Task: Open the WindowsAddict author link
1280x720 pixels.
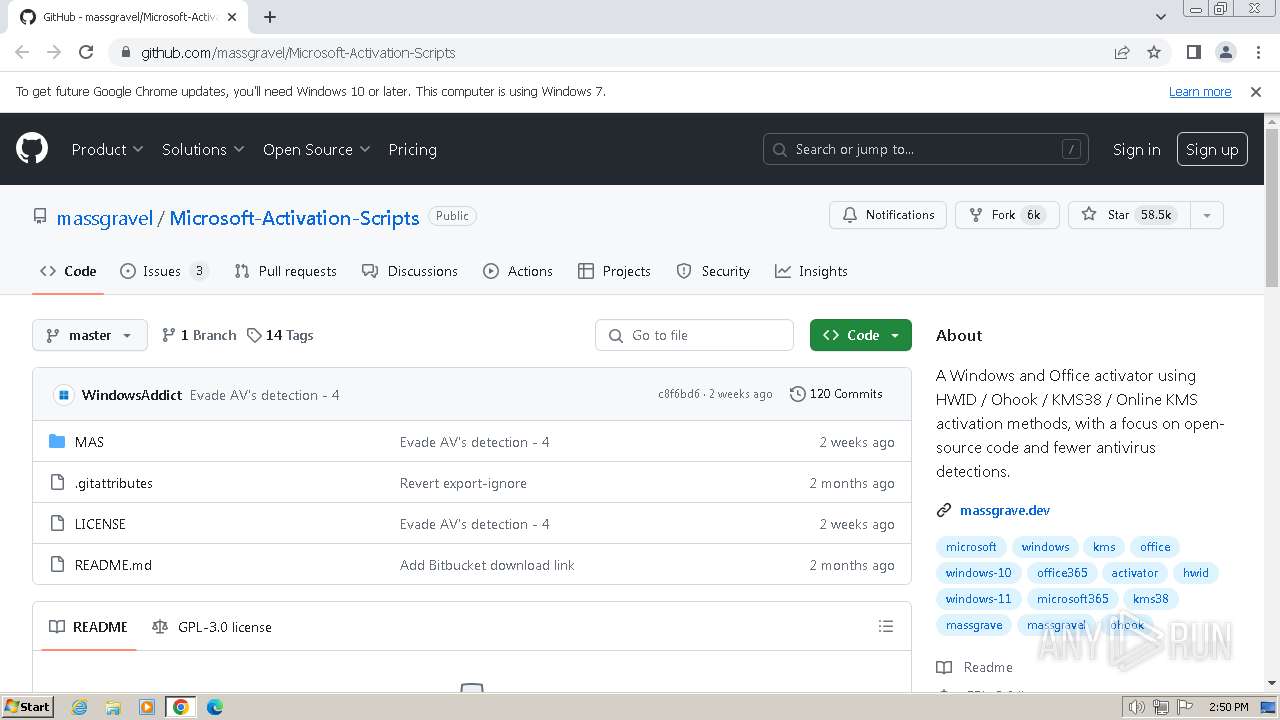Action: tap(132, 395)
